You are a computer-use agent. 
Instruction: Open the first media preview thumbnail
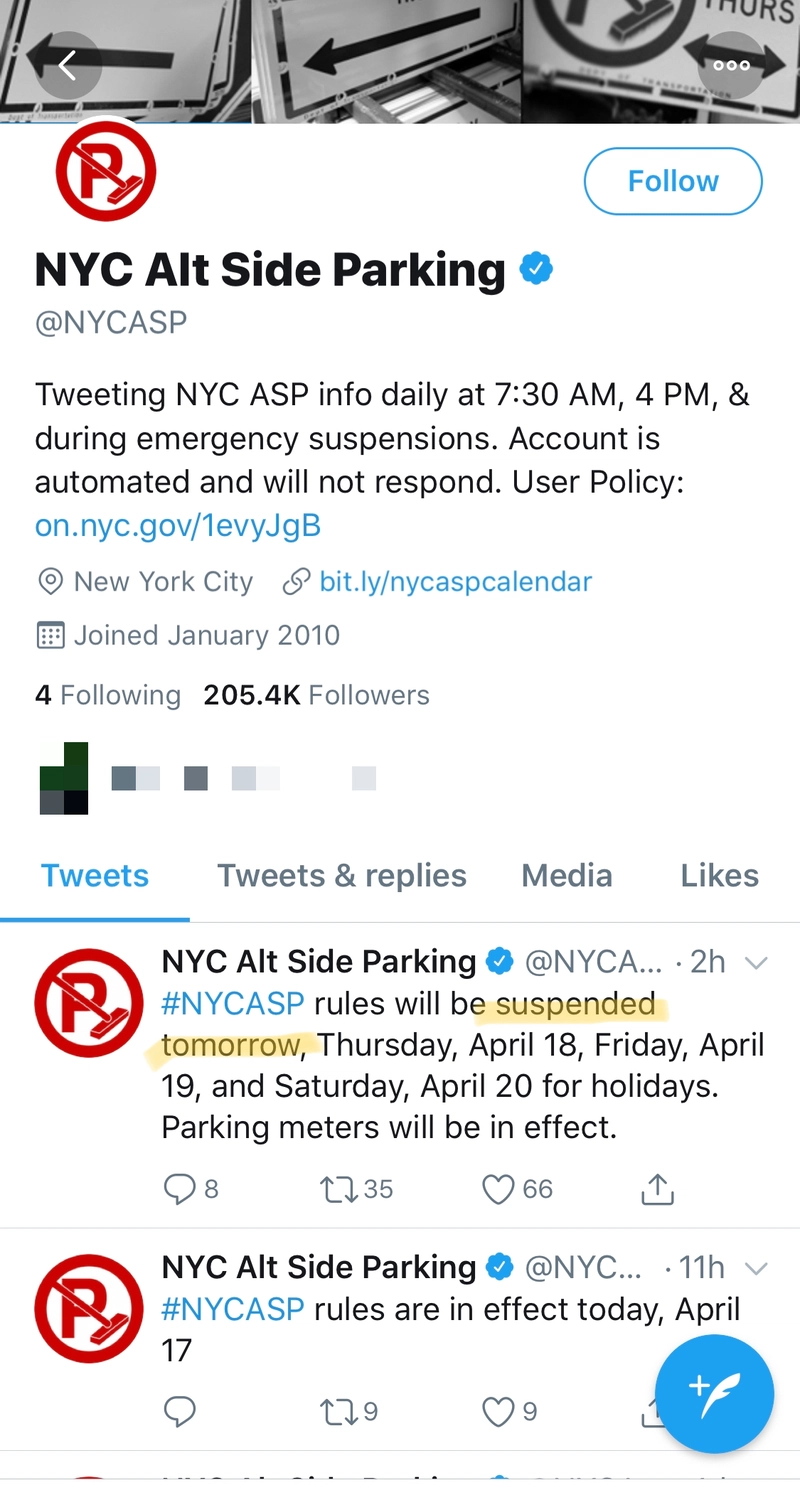tap(63, 777)
